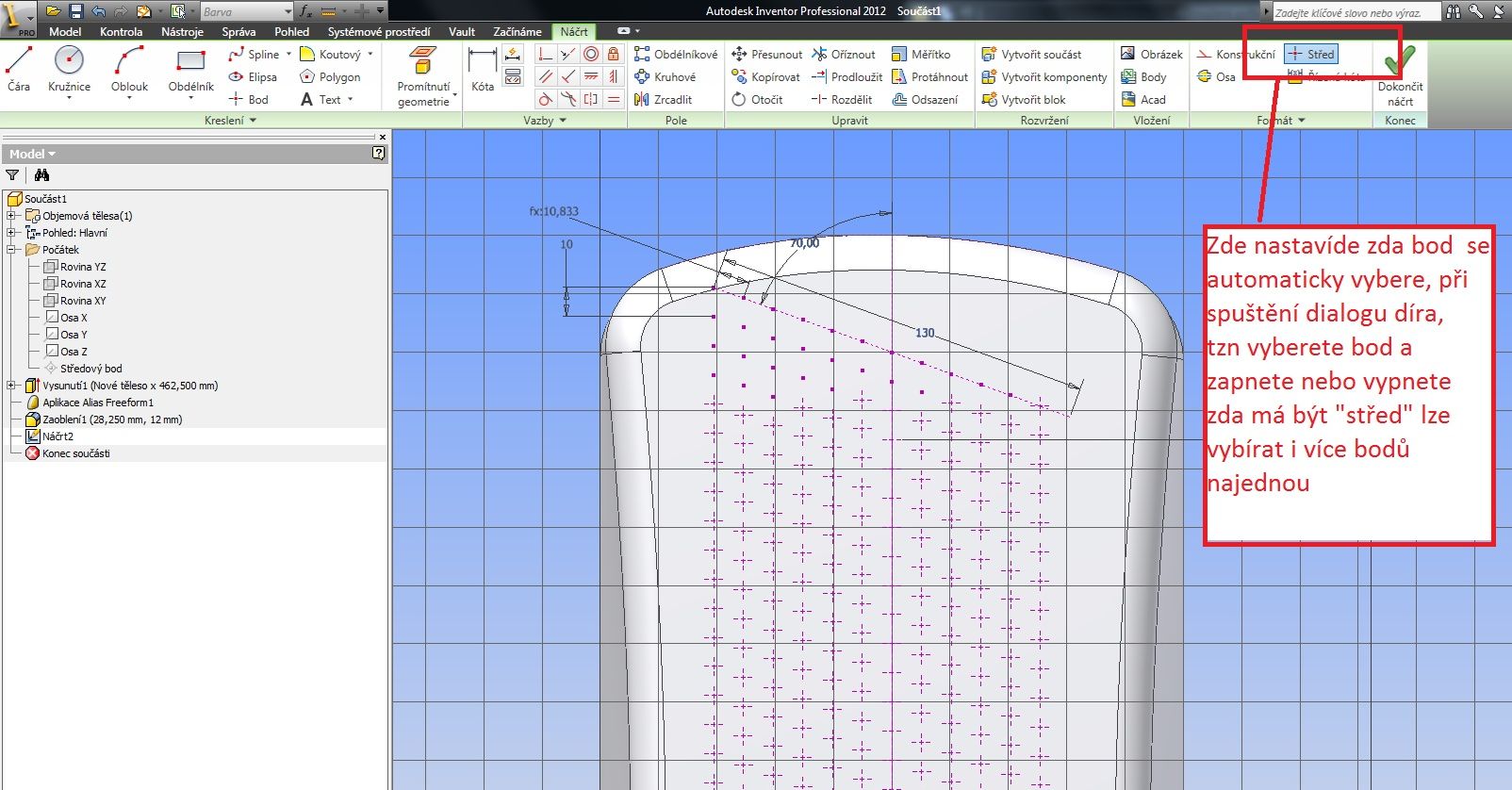Screen dimensions: 1512x790
Task: Use the Oříznout trim tool
Action: tap(844, 55)
